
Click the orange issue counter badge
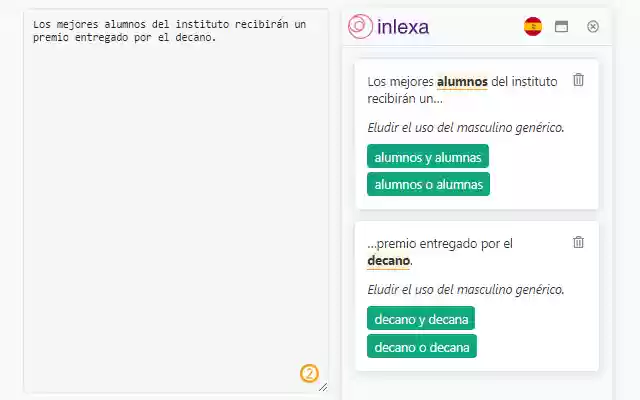point(309,373)
